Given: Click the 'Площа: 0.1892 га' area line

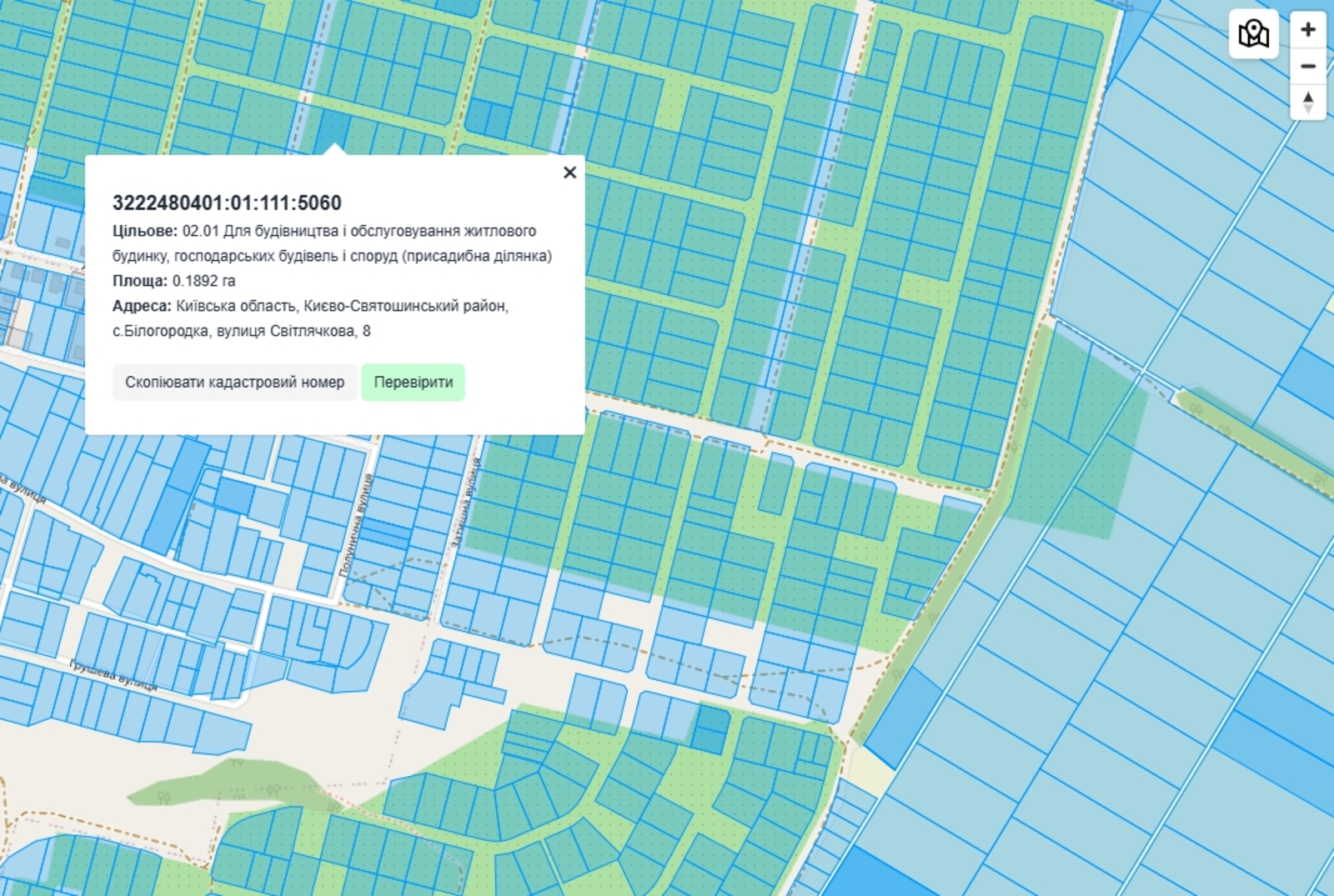Looking at the screenshot, I should (173, 281).
